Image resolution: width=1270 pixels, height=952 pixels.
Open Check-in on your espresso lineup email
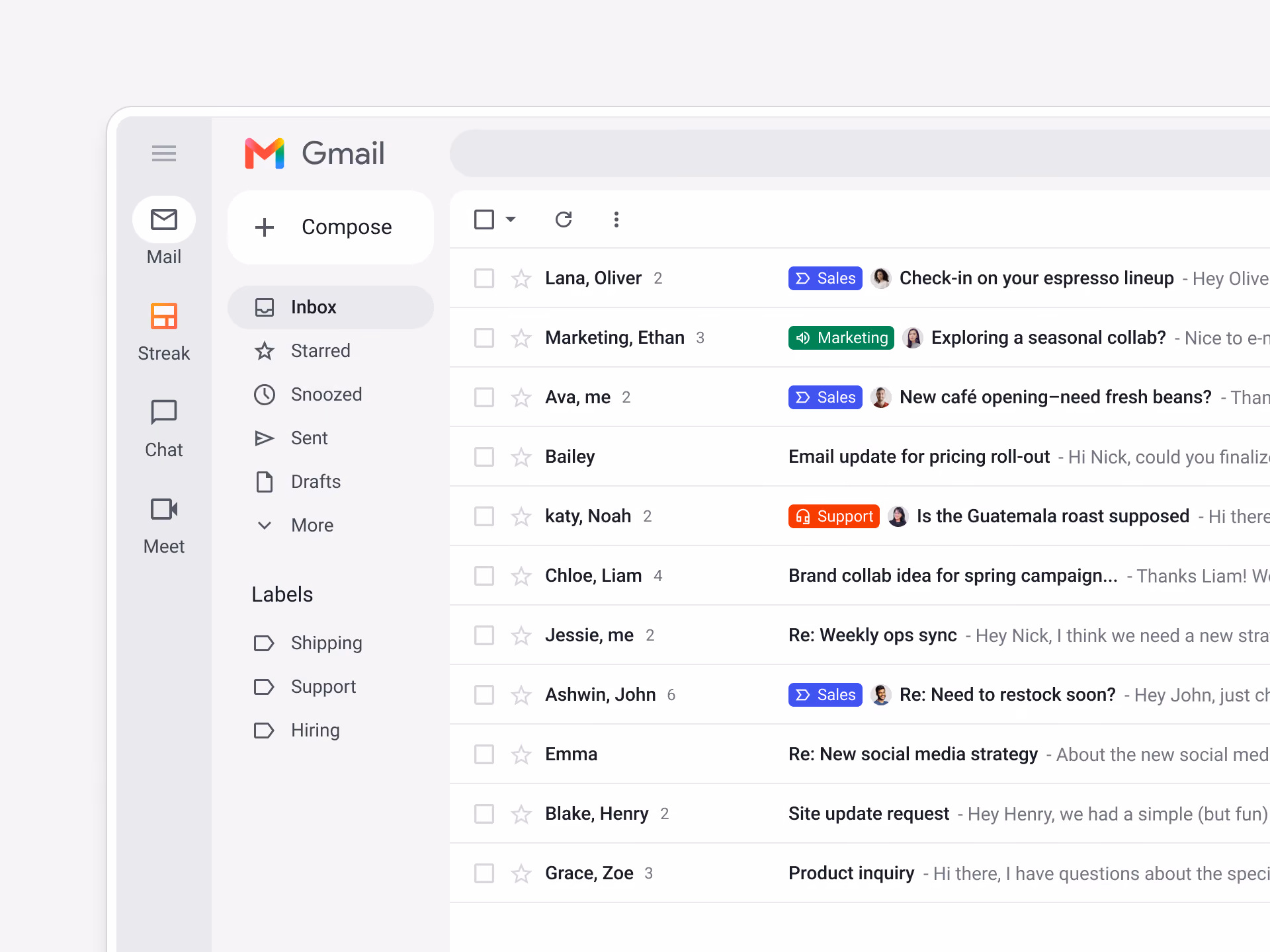tap(1037, 278)
